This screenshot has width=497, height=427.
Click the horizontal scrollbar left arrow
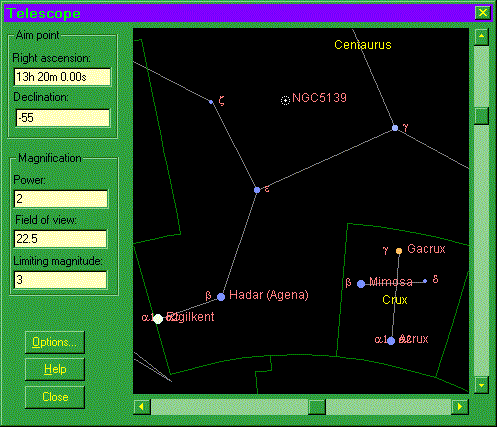pos(142,407)
